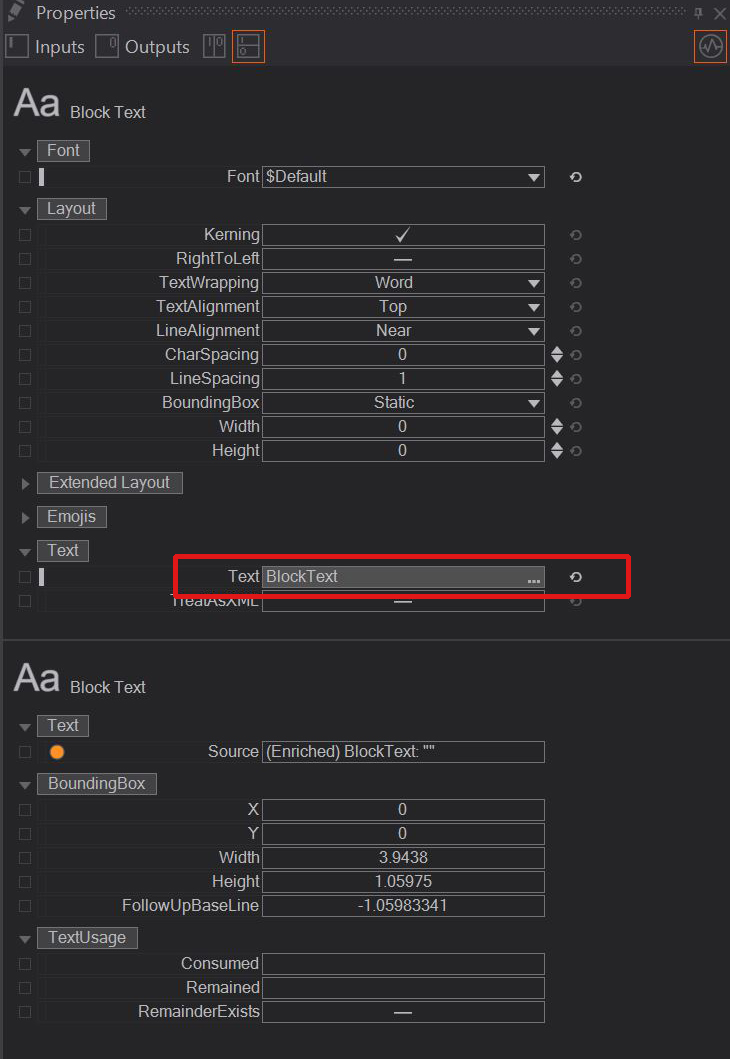
Task: Reset the Text property with its reset arrow
Action: pos(574,577)
